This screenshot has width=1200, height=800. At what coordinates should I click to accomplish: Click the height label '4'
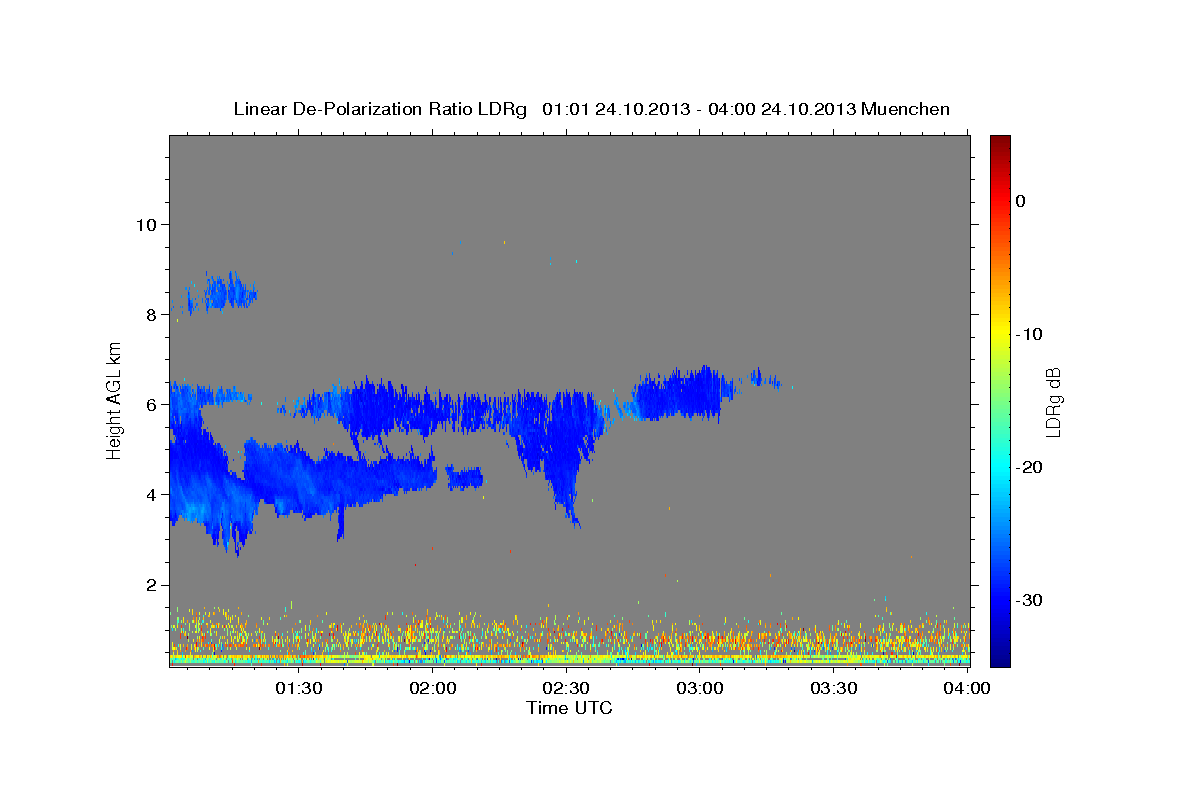coord(152,494)
